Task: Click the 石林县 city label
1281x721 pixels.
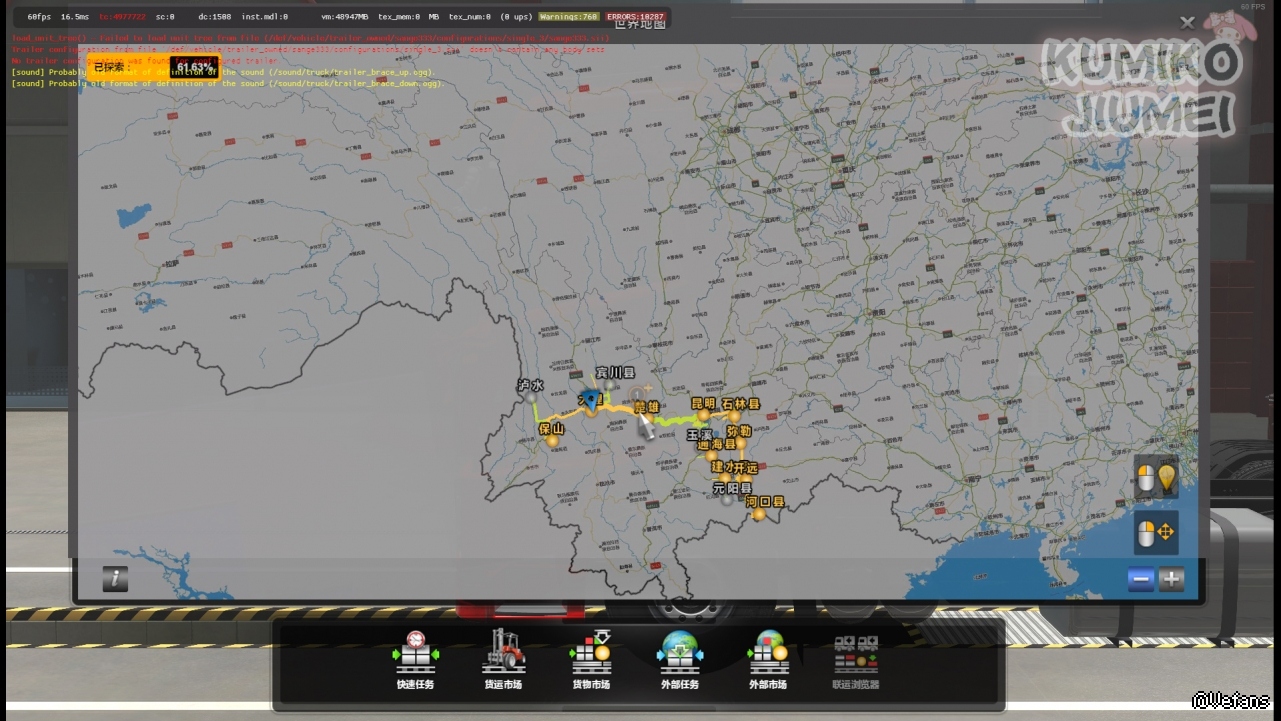Action: [741, 404]
